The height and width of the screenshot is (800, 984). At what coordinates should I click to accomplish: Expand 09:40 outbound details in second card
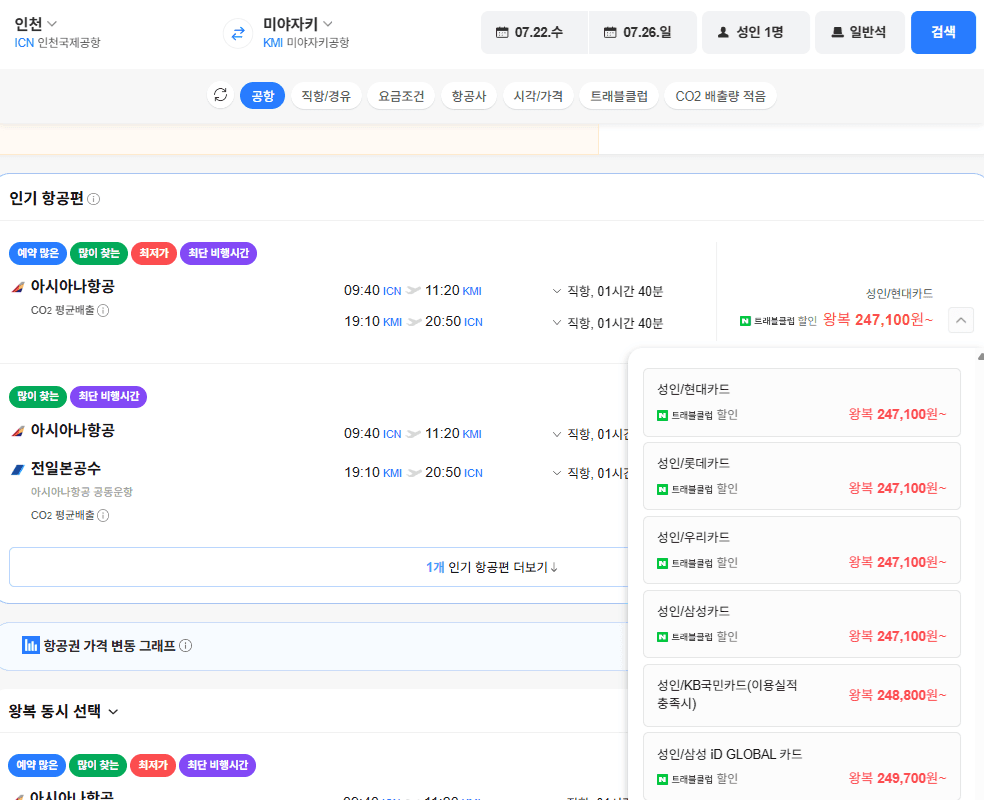point(556,434)
